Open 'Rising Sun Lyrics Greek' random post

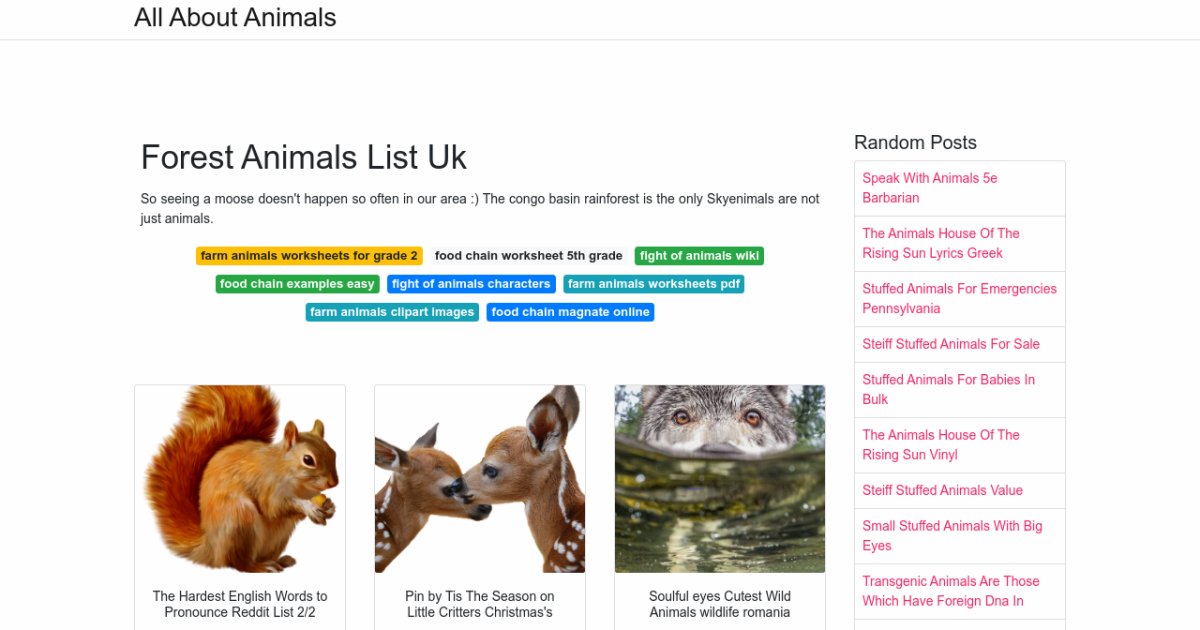coord(941,243)
